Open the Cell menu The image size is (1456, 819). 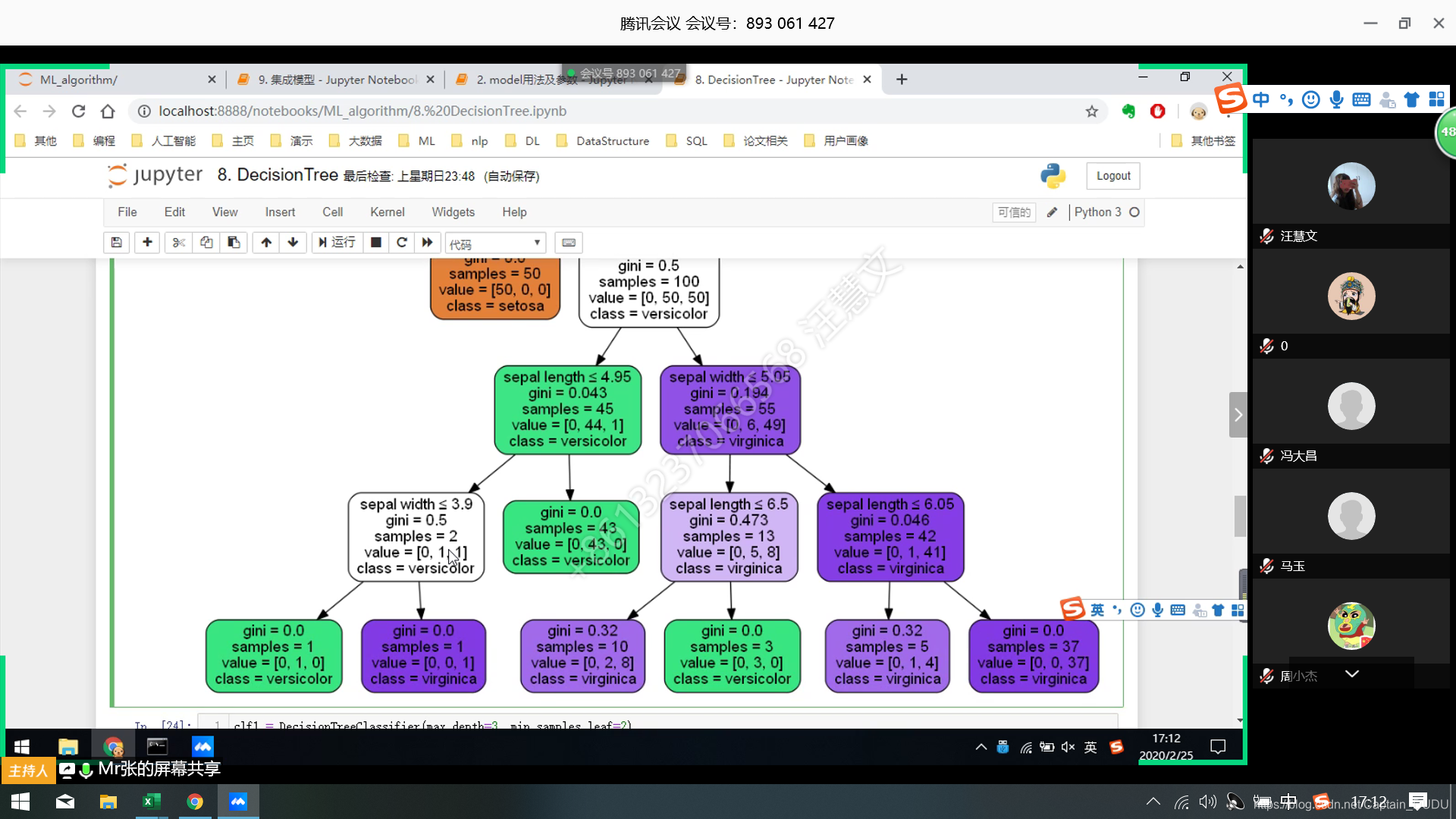332,212
